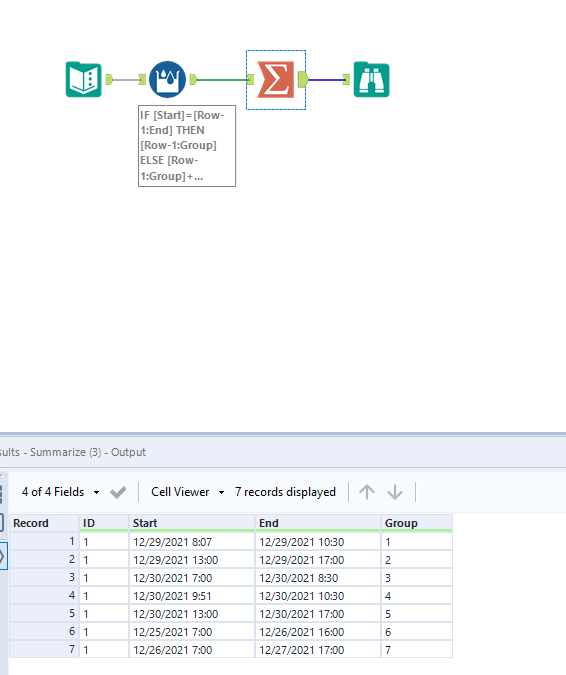
Task: Open the 4 of 4 Fields dropdown
Action: point(60,492)
